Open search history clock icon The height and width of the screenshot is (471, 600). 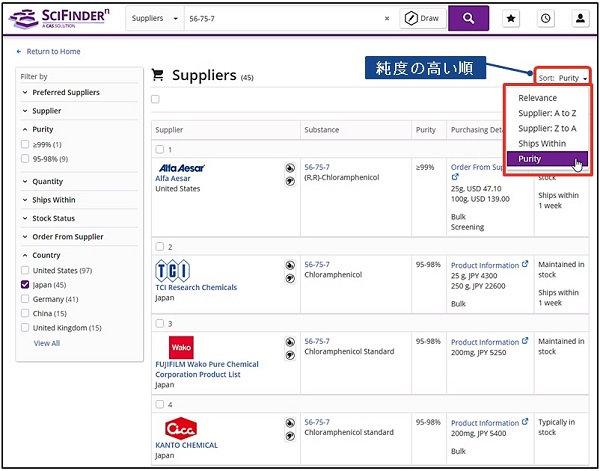click(x=546, y=18)
